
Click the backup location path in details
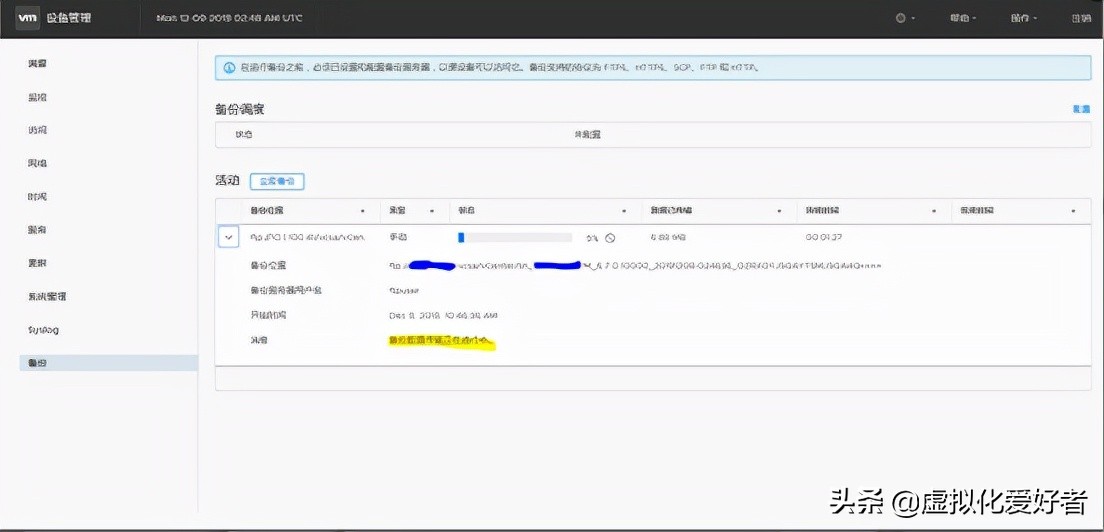coord(634,266)
